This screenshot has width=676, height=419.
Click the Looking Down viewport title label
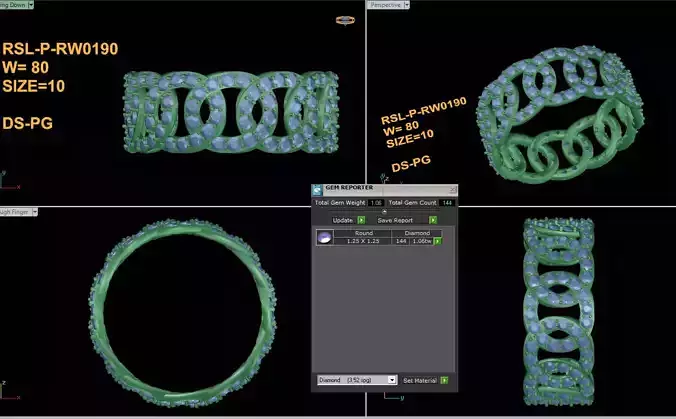point(13,5)
